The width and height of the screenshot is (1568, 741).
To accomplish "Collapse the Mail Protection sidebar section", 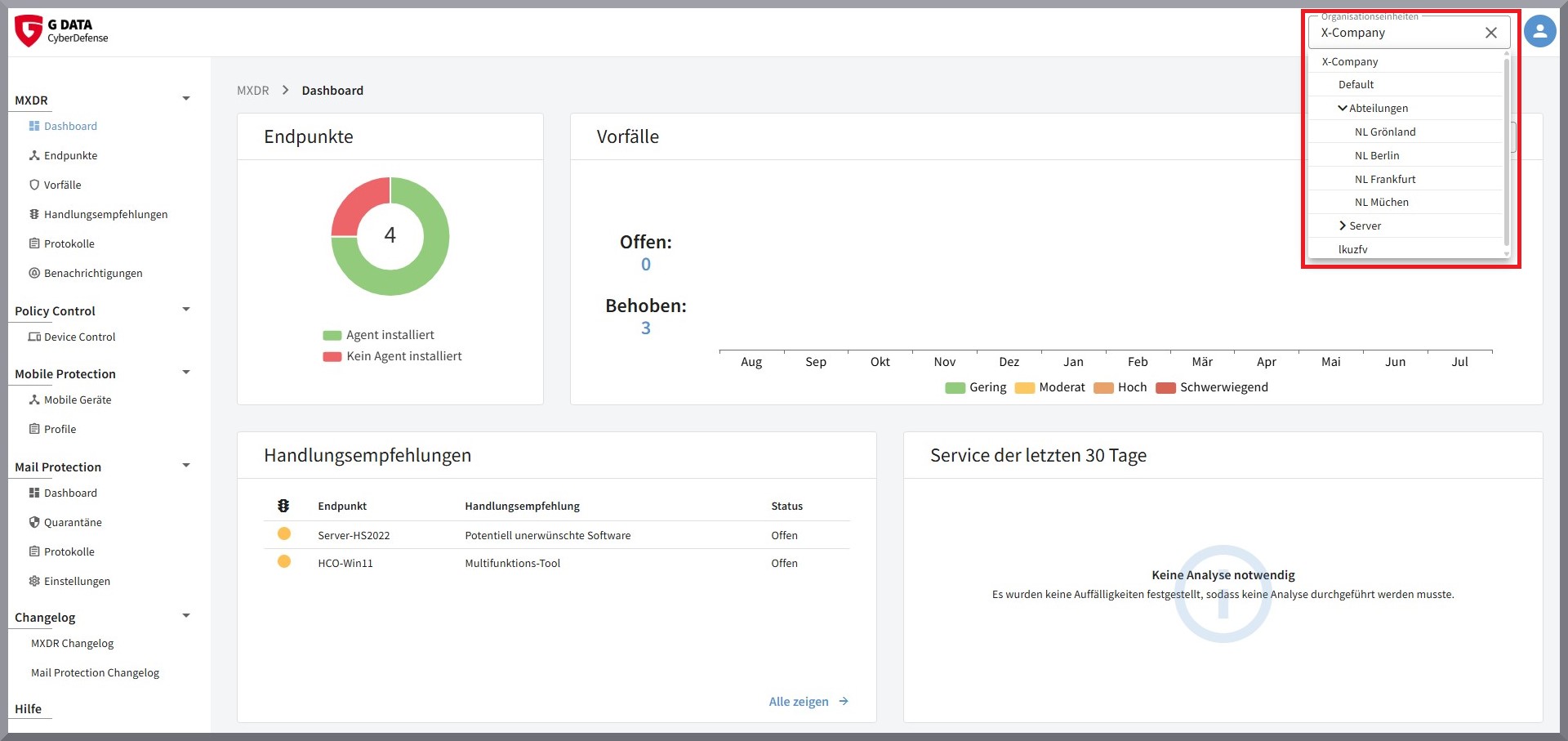I will click(186, 466).
